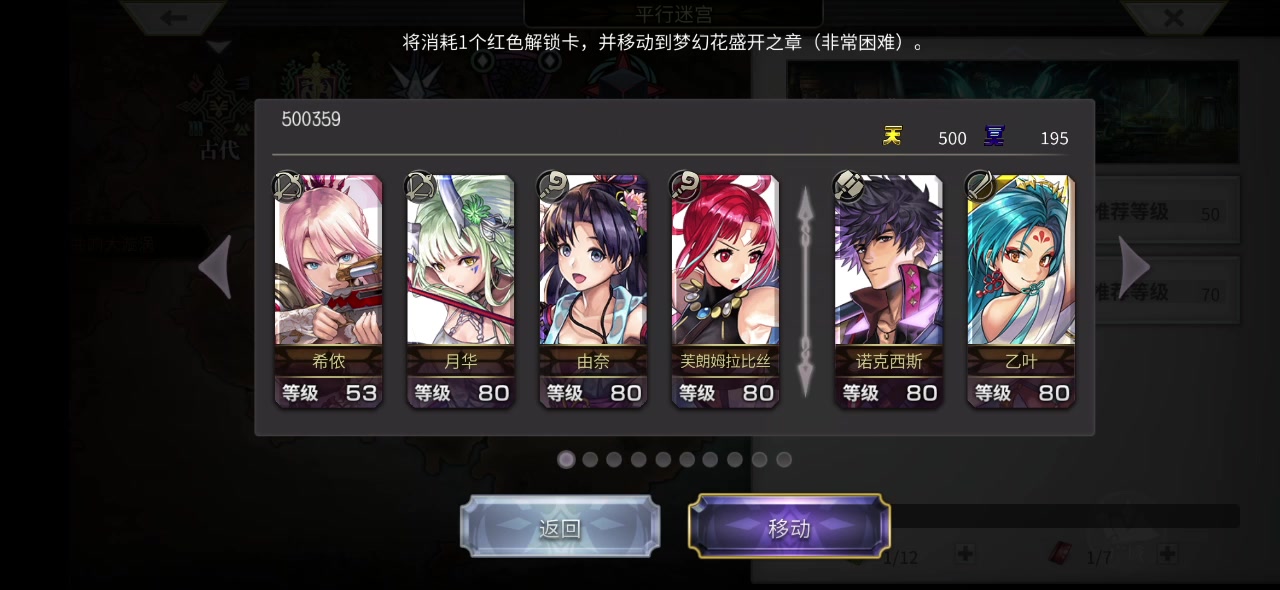The image size is (1280, 590).
Task: Tap the 返回 button
Action: coord(560,527)
